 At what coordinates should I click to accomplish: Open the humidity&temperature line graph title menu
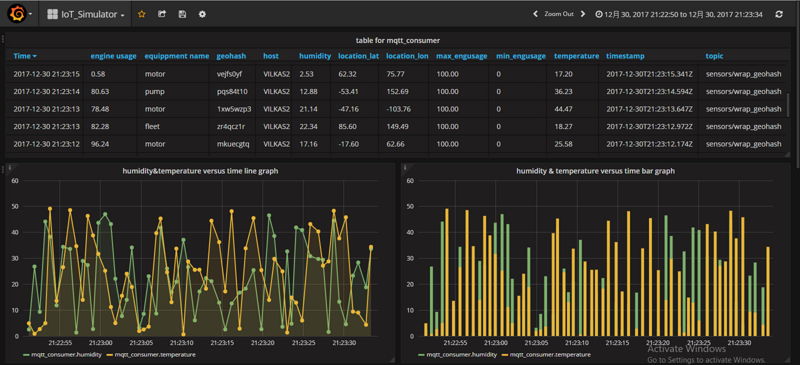click(201, 171)
